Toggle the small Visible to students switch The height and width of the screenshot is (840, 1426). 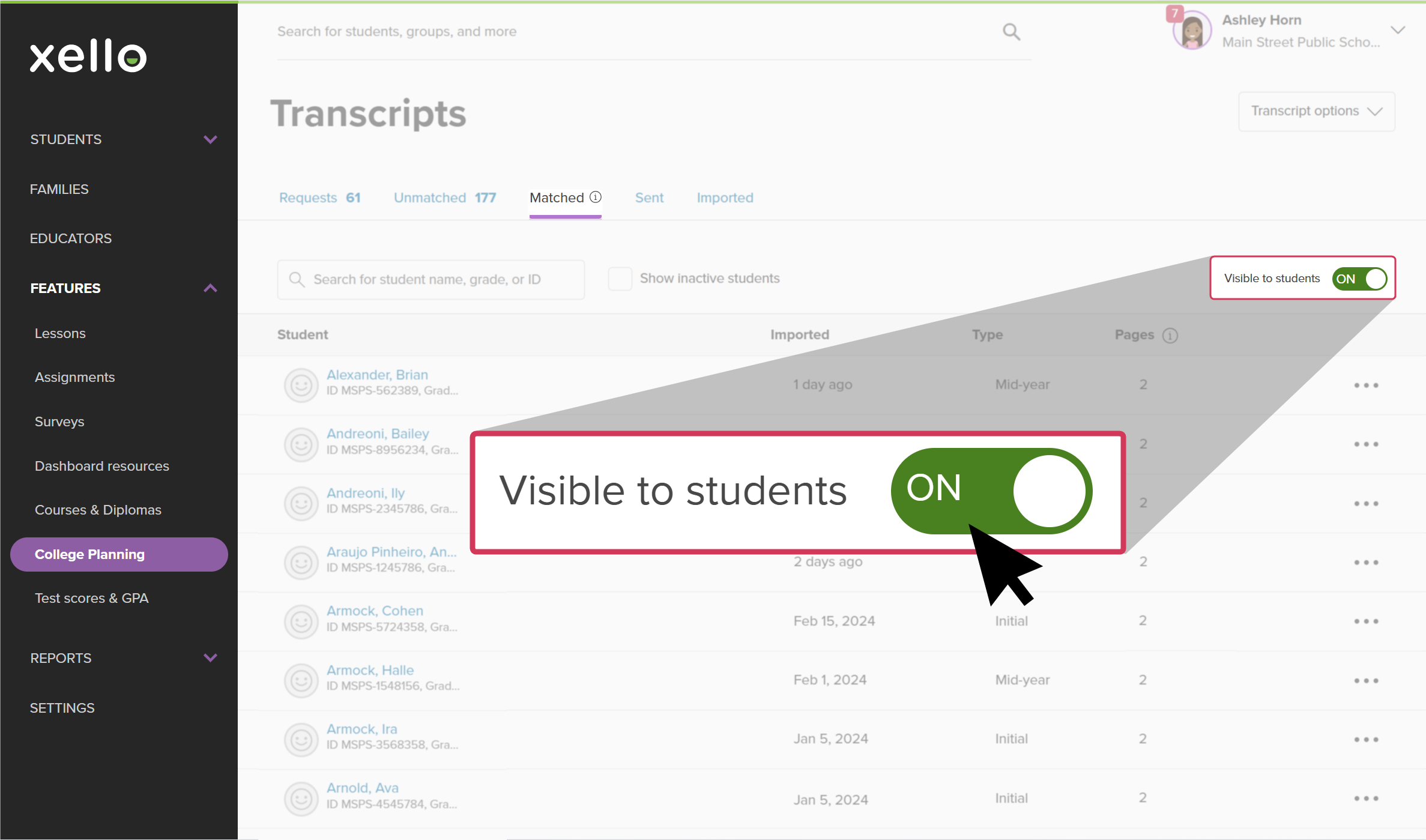click(x=1359, y=279)
